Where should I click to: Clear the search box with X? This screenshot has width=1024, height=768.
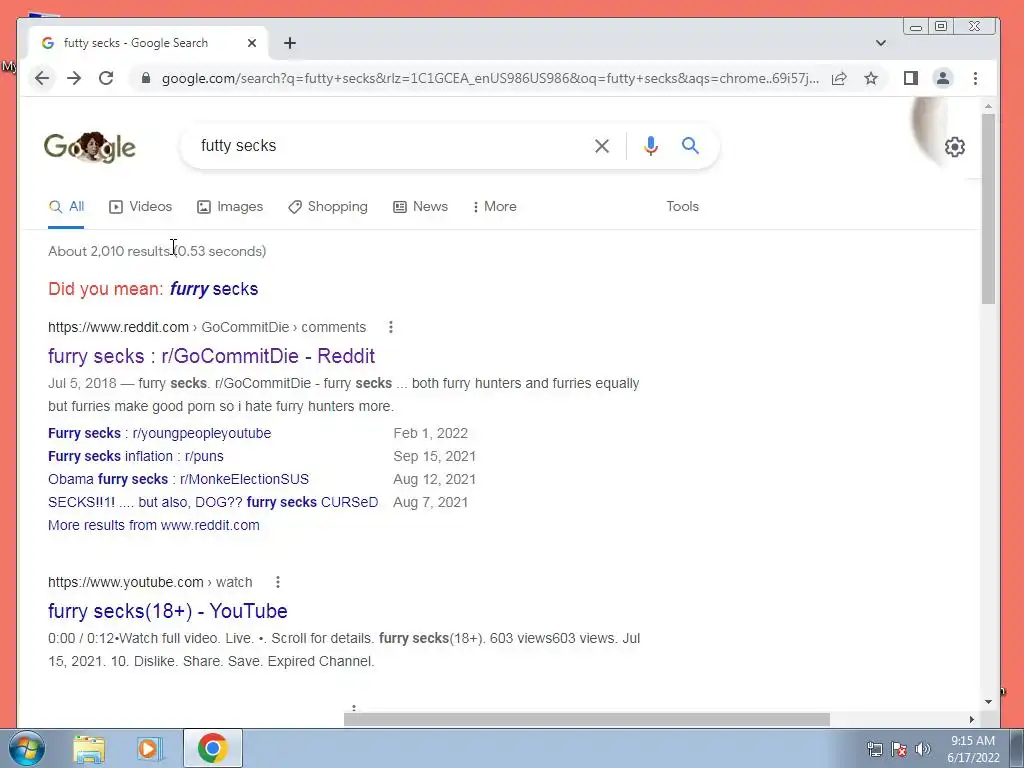(x=601, y=146)
